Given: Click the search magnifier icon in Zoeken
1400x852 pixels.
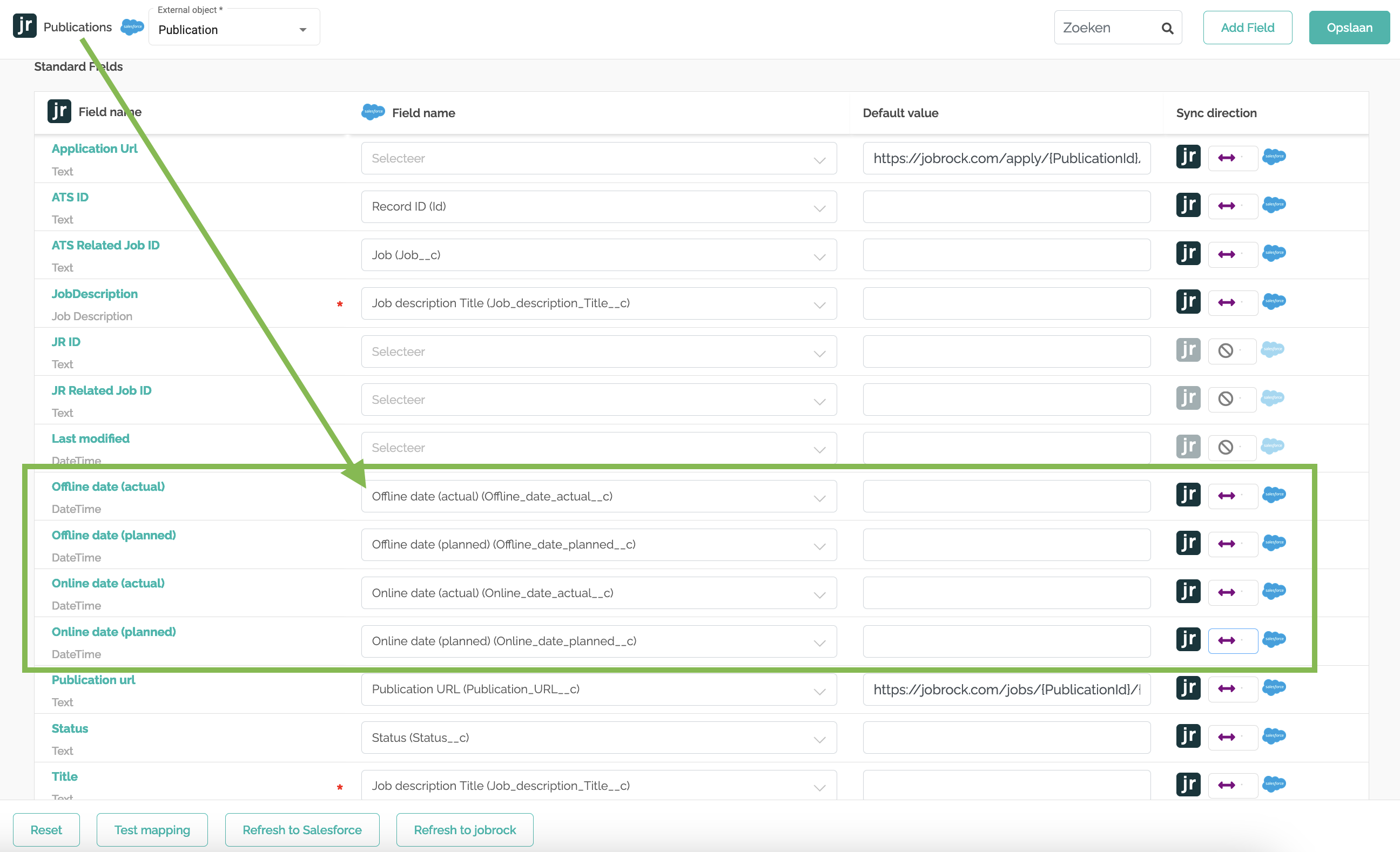Looking at the screenshot, I should point(1167,28).
